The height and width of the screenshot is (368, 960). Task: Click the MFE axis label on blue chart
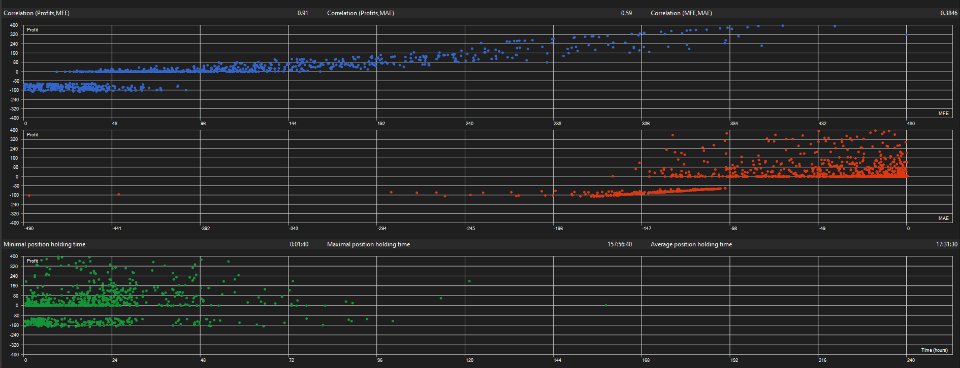point(943,114)
